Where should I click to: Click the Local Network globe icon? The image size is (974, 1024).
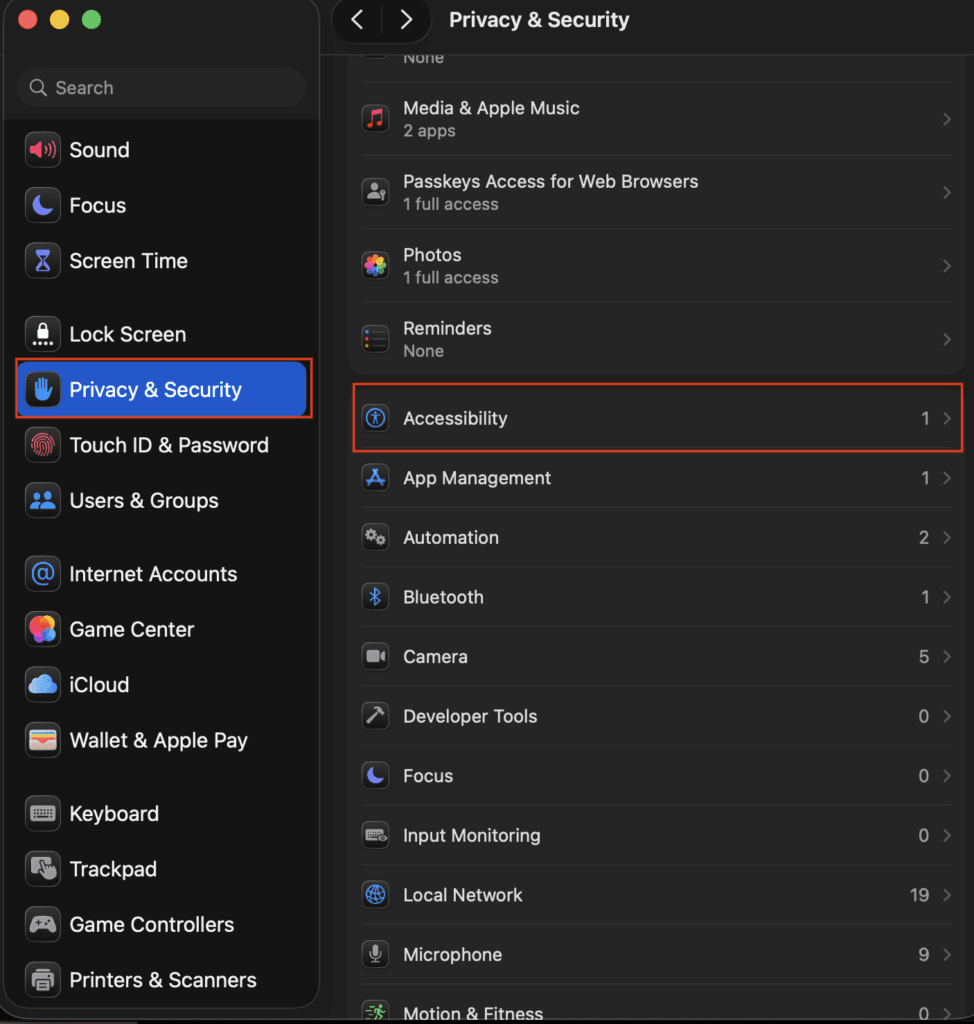(x=376, y=895)
